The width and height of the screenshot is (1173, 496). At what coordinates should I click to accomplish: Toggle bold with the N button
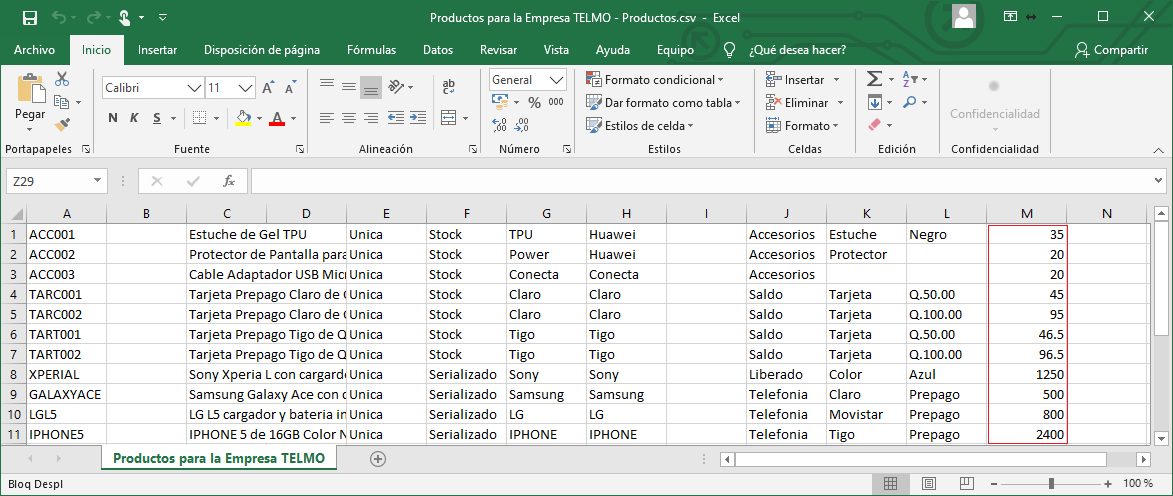coord(113,117)
